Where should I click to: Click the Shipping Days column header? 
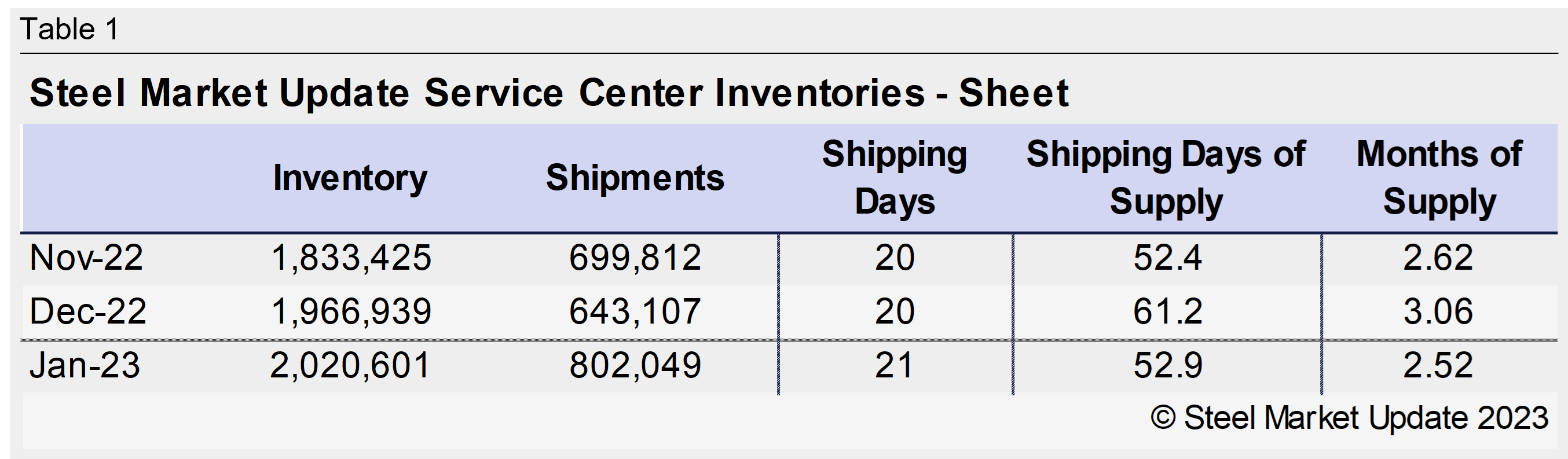pos(894,177)
